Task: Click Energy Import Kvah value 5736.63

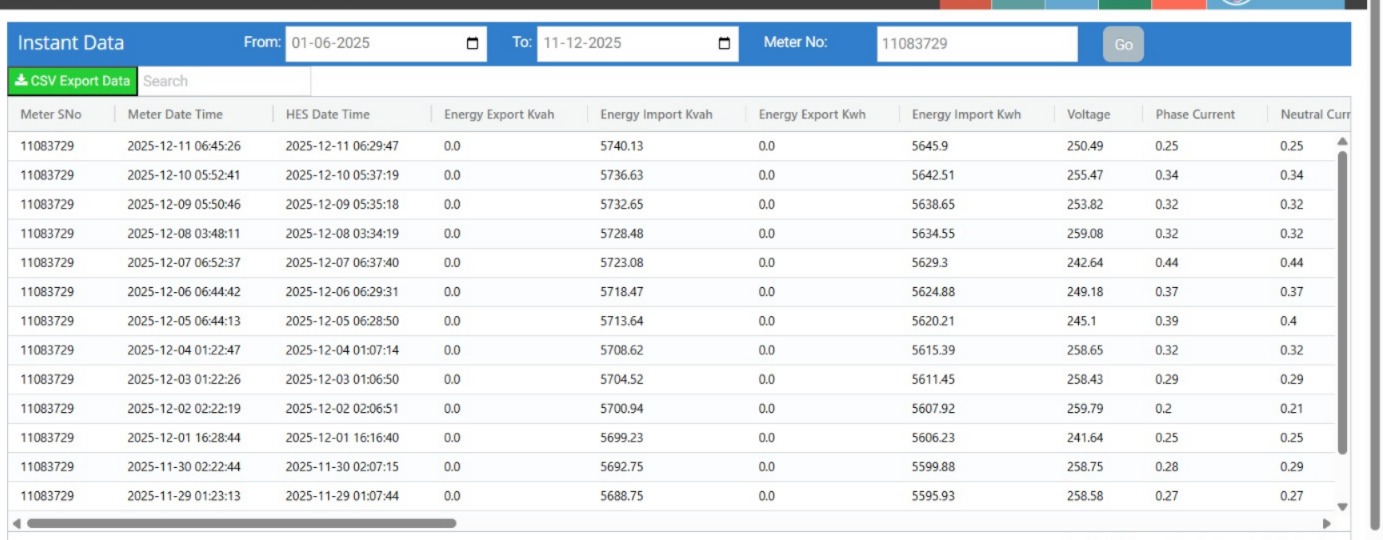Action: (621, 175)
